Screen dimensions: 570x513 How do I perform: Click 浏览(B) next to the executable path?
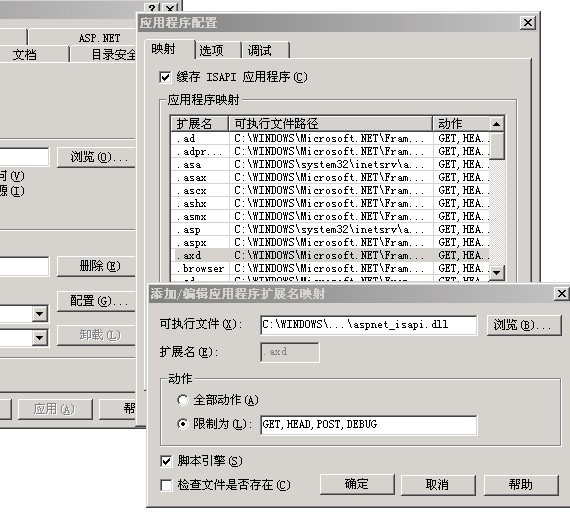524,325
